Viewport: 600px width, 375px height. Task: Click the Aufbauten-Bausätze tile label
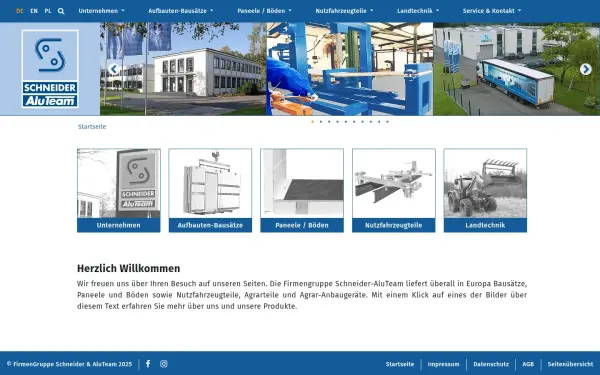210,225
